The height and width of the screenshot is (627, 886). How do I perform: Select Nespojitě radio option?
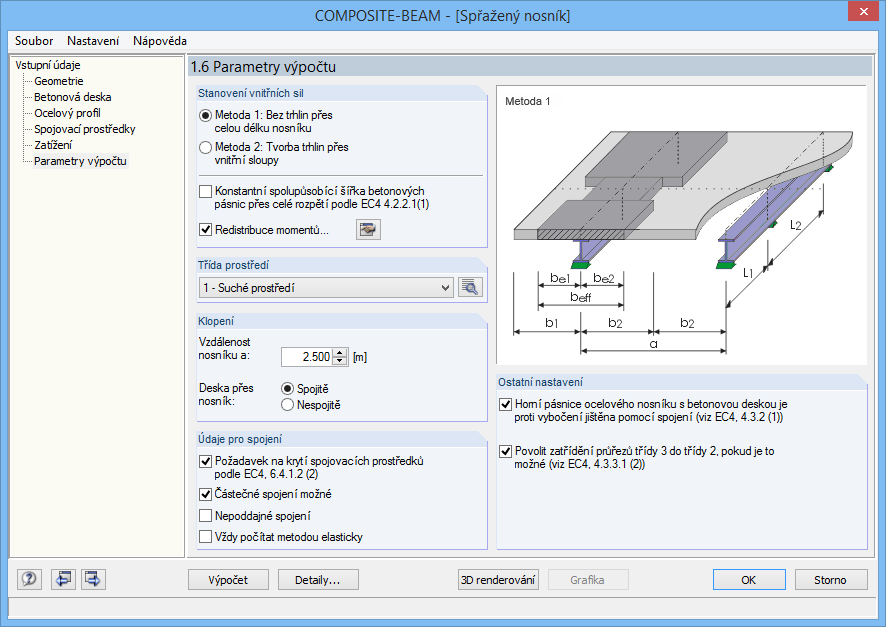click(x=287, y=405)
